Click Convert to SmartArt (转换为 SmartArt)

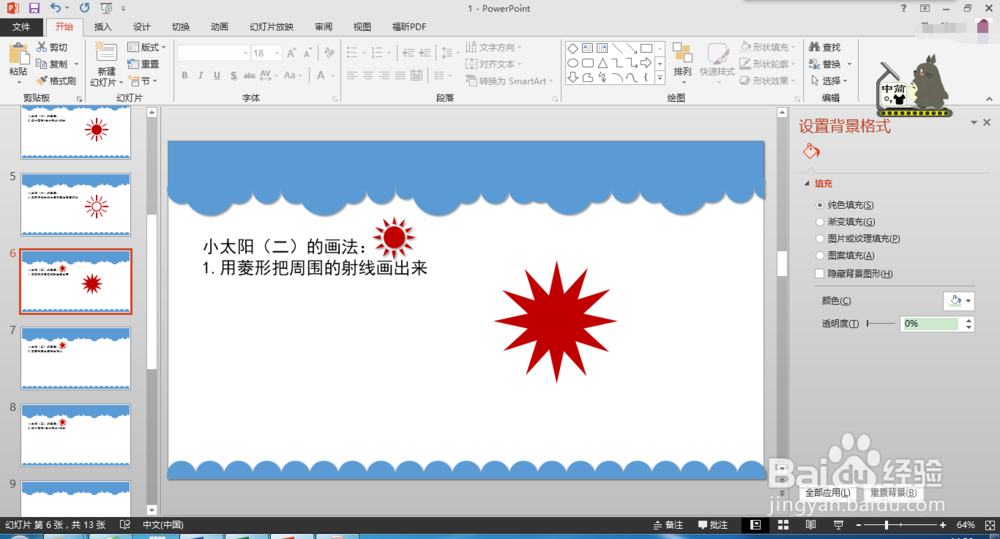pos(508,81)
